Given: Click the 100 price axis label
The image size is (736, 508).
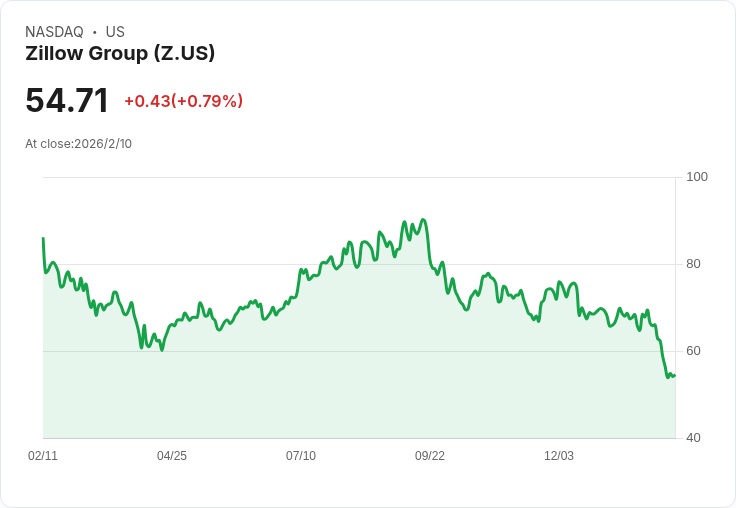Looking at the screenshot, I should click(x=697, y=177).
